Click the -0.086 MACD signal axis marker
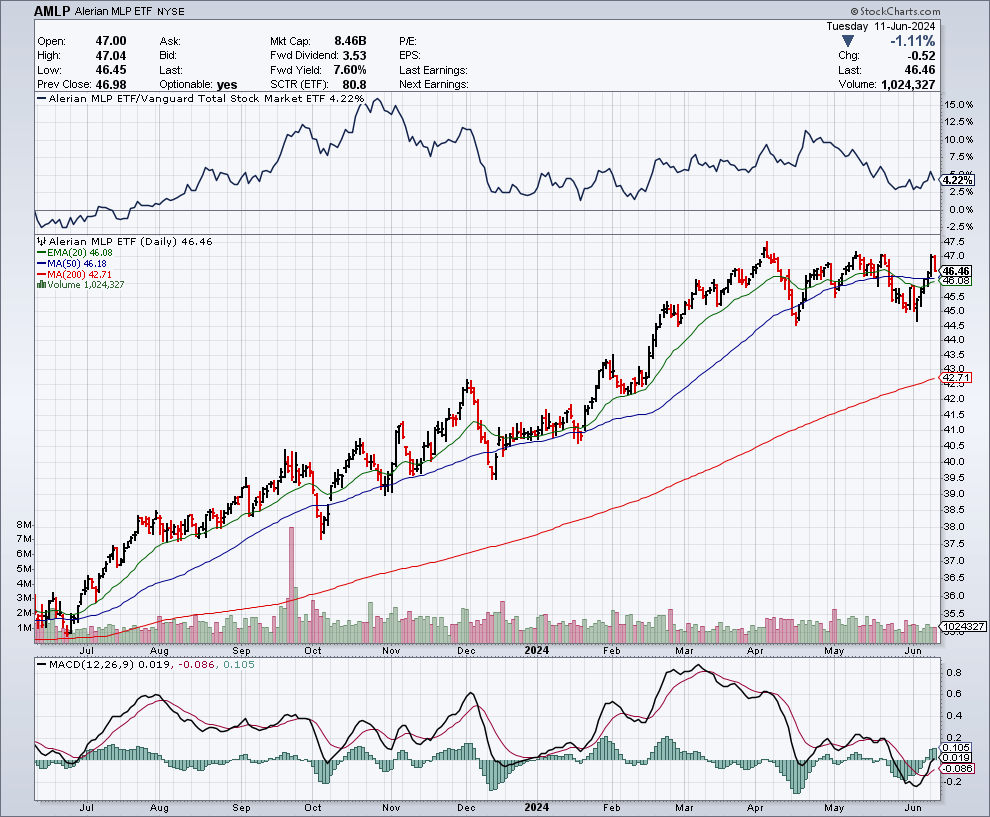Screen dimensions: 990x817 958,768
